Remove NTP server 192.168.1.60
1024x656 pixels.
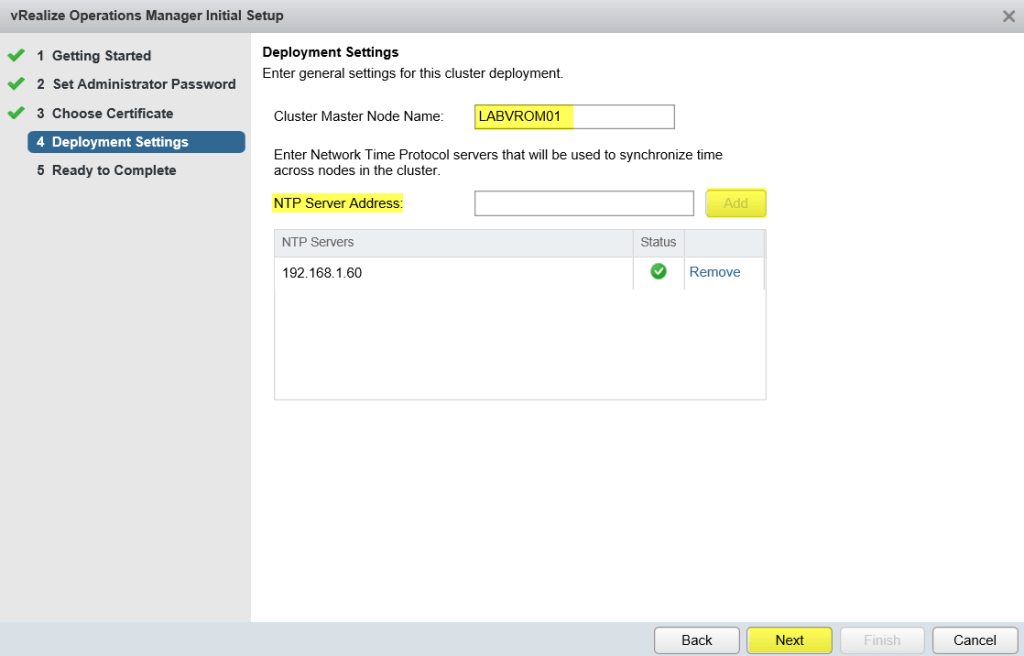point(714,272)
